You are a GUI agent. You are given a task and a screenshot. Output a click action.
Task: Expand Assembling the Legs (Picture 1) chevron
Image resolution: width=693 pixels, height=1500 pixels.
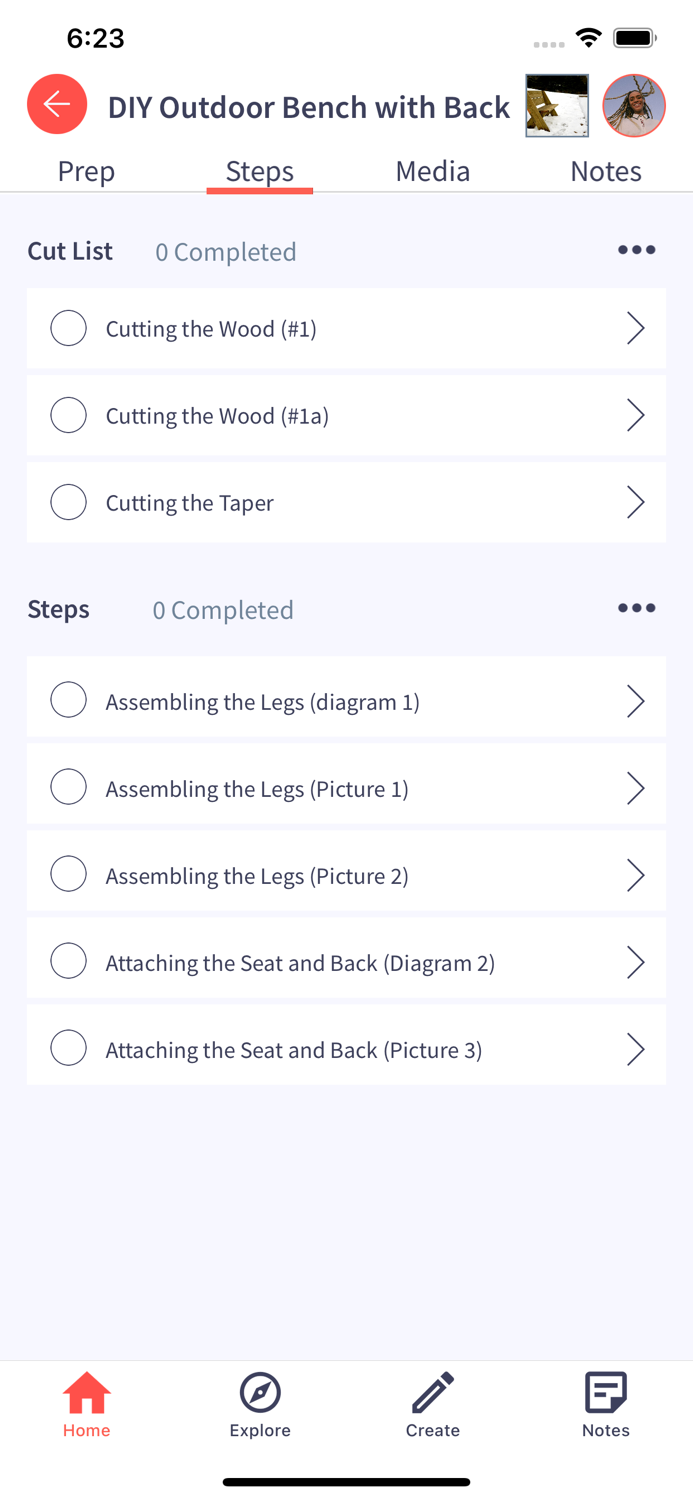[x=635, y=788]
